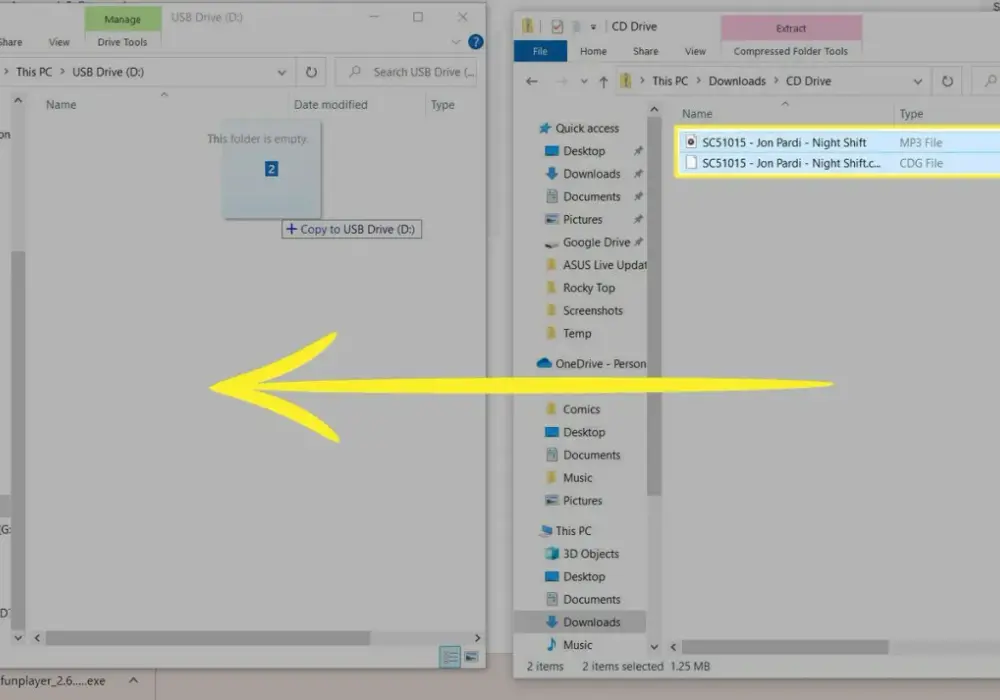Open the Music folder under OneDrive
This screenshot has width=1000, height=700.
click(577, 478)
